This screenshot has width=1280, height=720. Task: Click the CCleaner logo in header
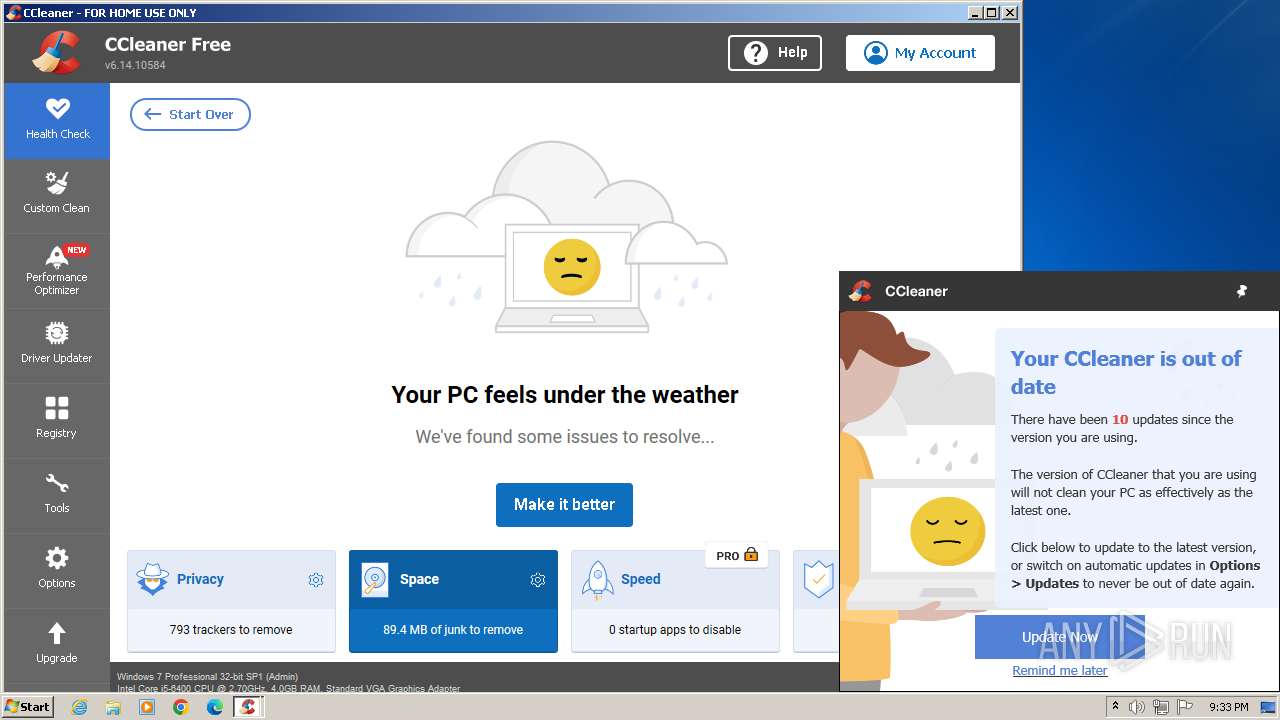click(x=56, y=53)
